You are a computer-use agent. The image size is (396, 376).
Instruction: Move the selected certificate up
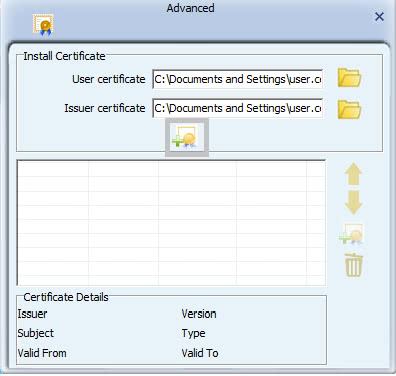point(353,174)
